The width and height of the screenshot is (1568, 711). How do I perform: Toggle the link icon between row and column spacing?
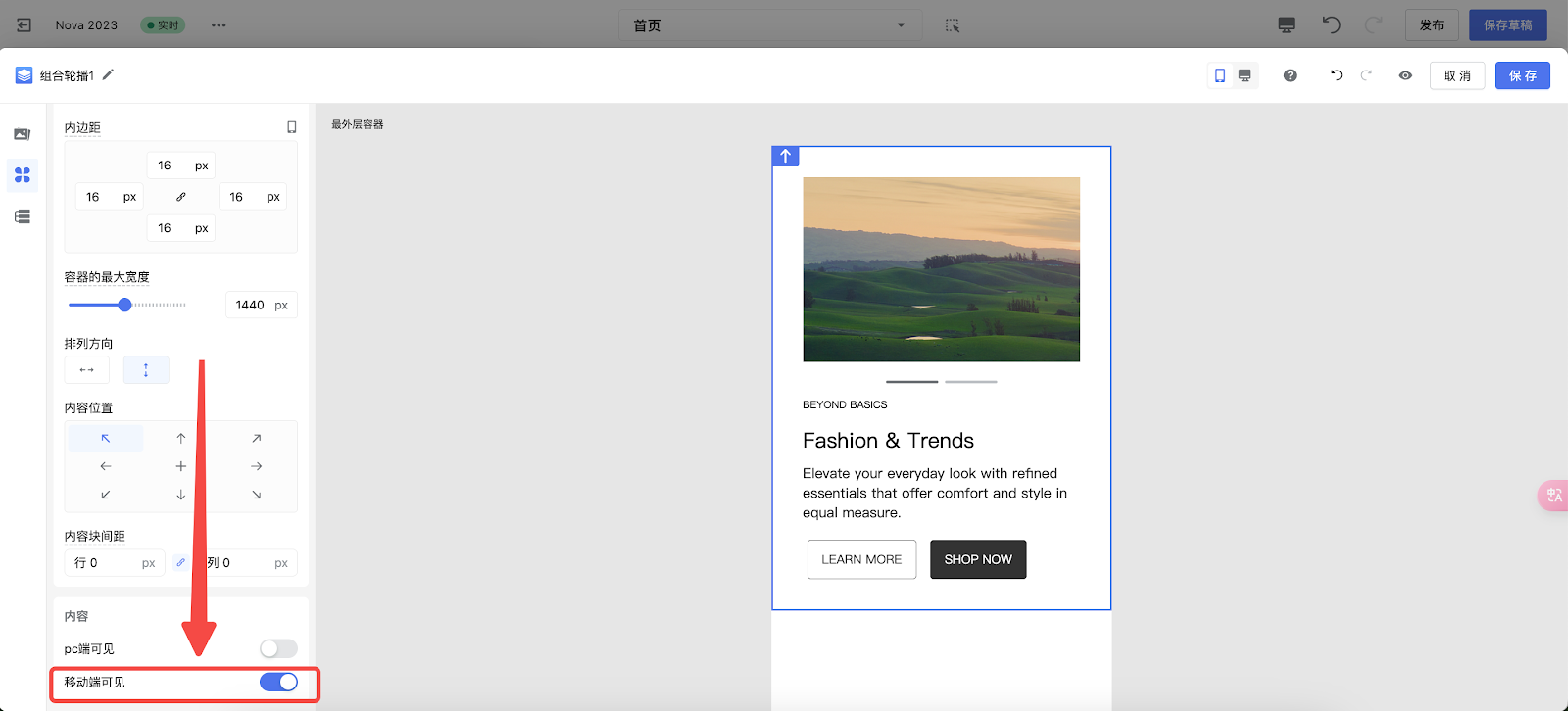click(180, 563)
